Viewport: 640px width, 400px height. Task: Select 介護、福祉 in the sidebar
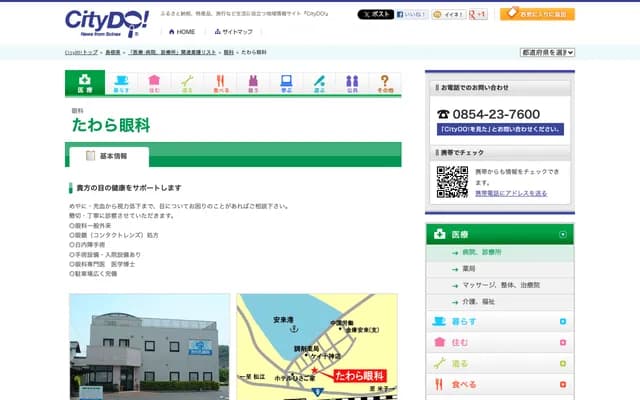[x=500, y=302]
